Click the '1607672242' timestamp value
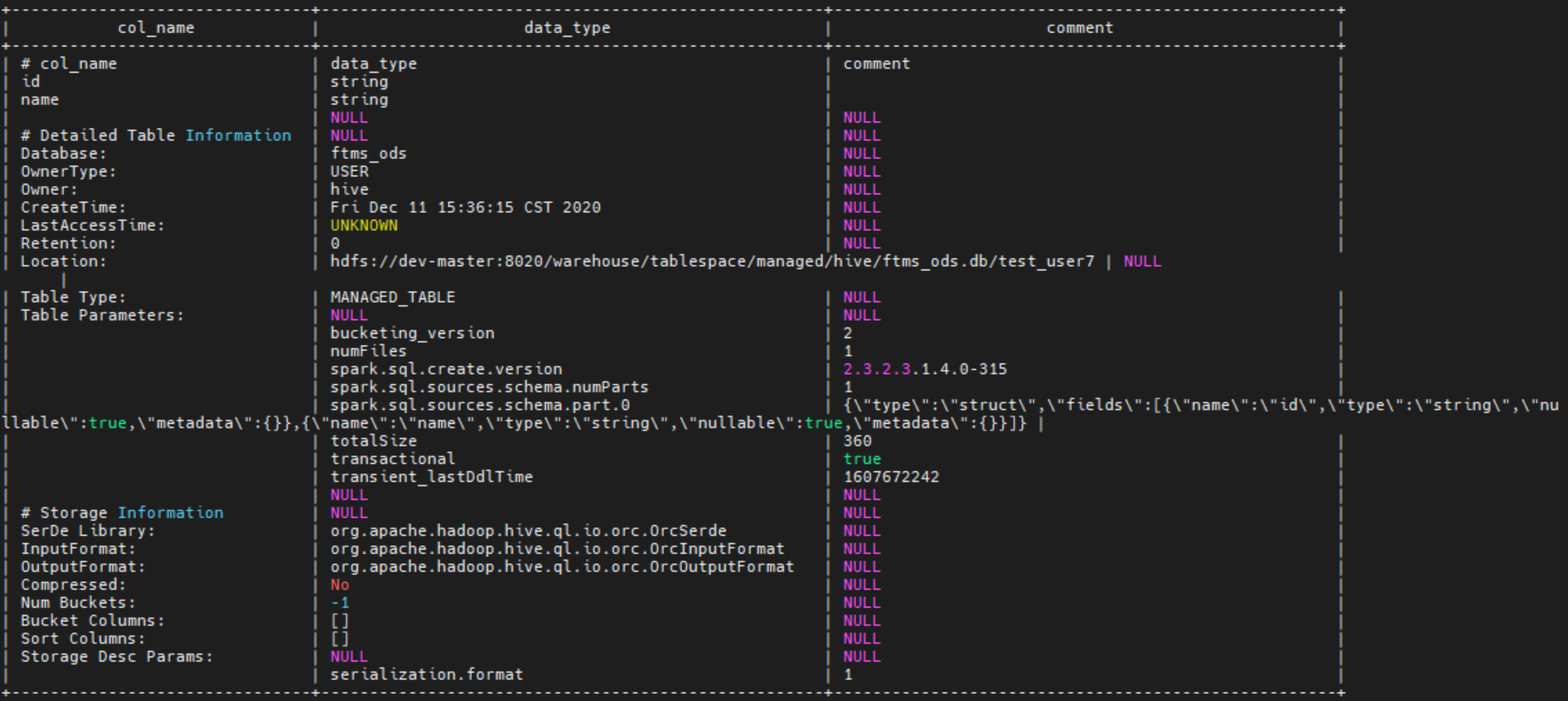 tap(891, 477)
